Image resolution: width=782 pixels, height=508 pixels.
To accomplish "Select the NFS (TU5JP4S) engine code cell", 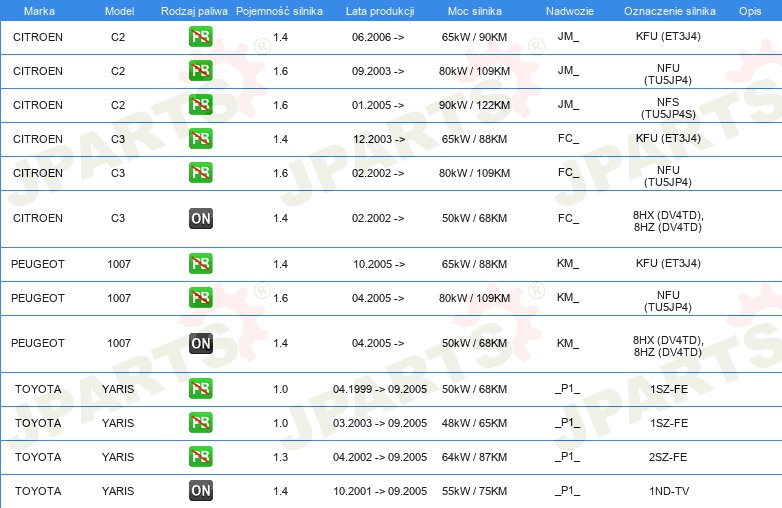I will click(x=668, y=108).
